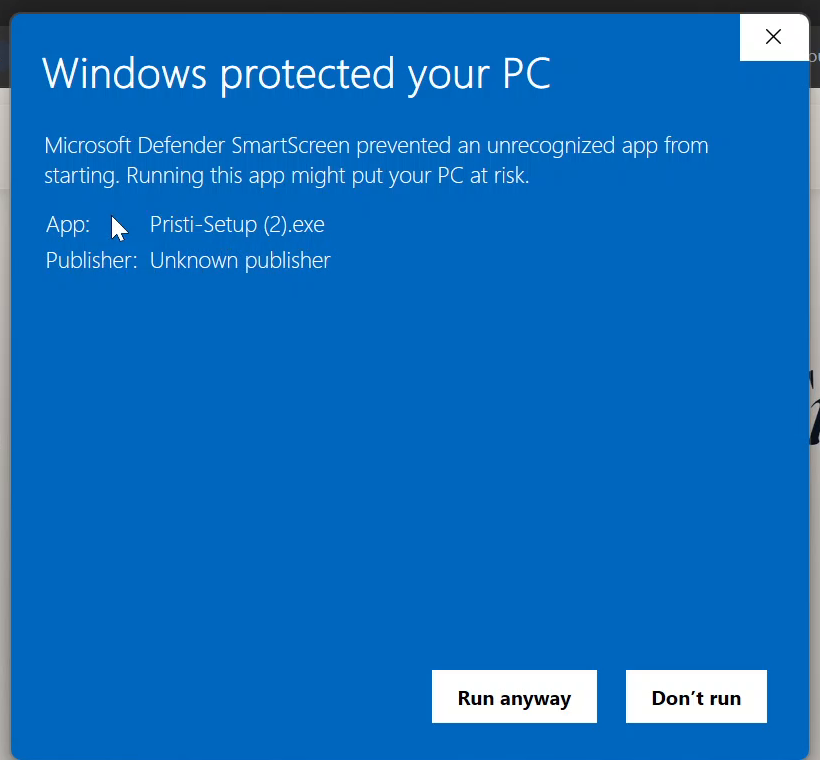Click the App: label
The height and width of the screenshot is (760, 820).
[68, 225]
